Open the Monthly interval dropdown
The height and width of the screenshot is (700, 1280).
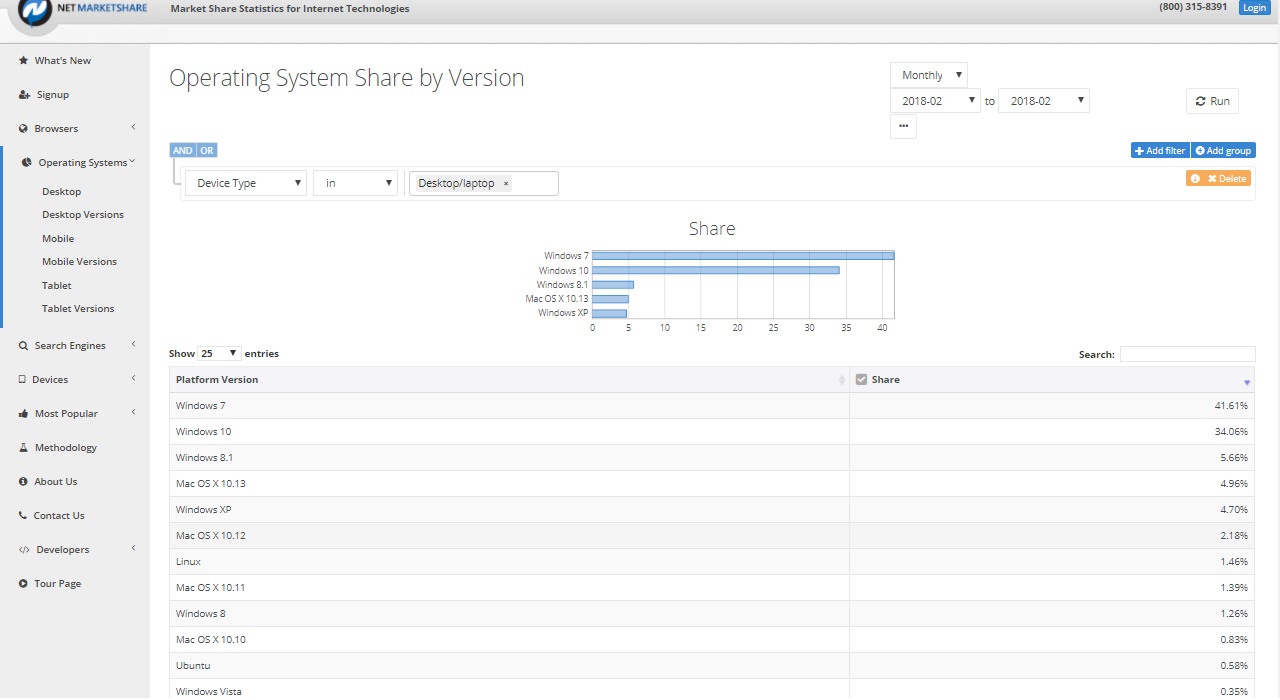[x=929, y=75]
